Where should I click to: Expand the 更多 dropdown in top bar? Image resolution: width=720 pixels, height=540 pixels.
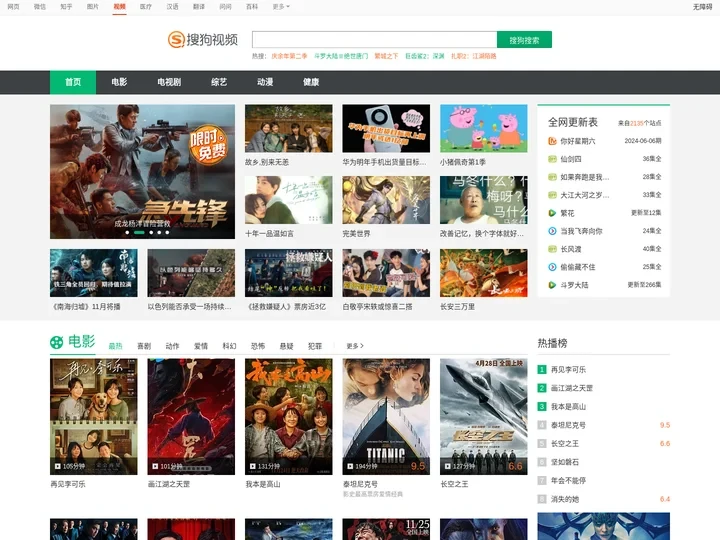coord(281,7)
